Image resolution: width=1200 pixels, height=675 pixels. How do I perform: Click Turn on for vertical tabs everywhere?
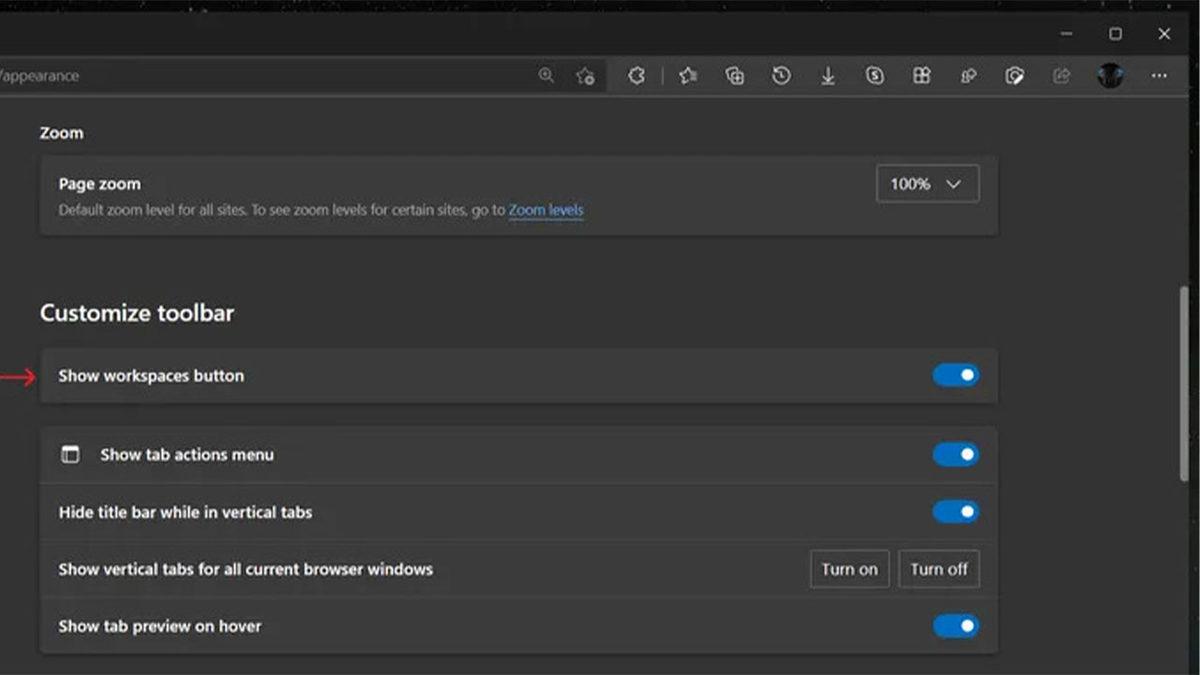tap(849, 568)
